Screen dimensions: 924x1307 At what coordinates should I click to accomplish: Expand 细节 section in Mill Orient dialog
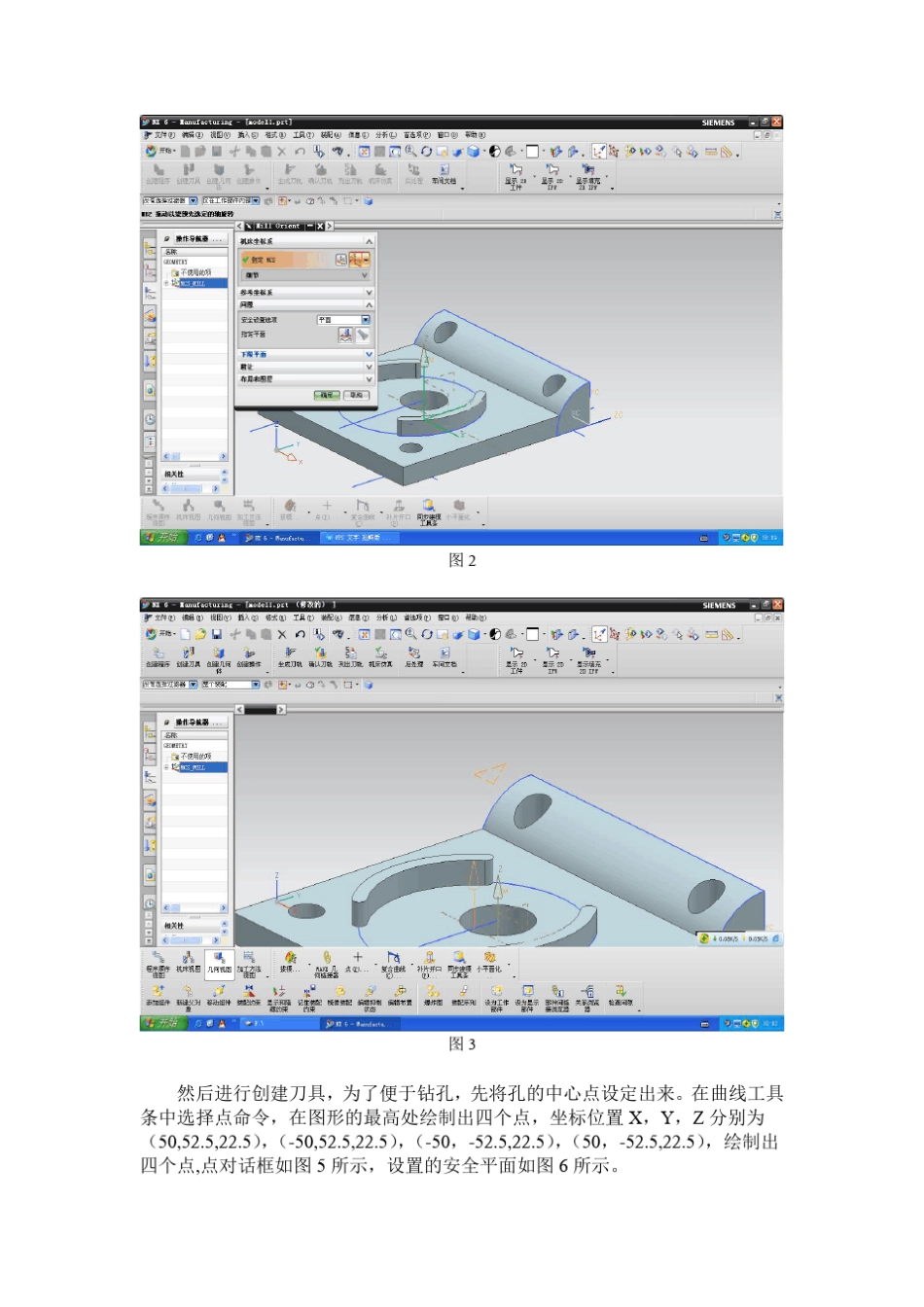point(365,275)
